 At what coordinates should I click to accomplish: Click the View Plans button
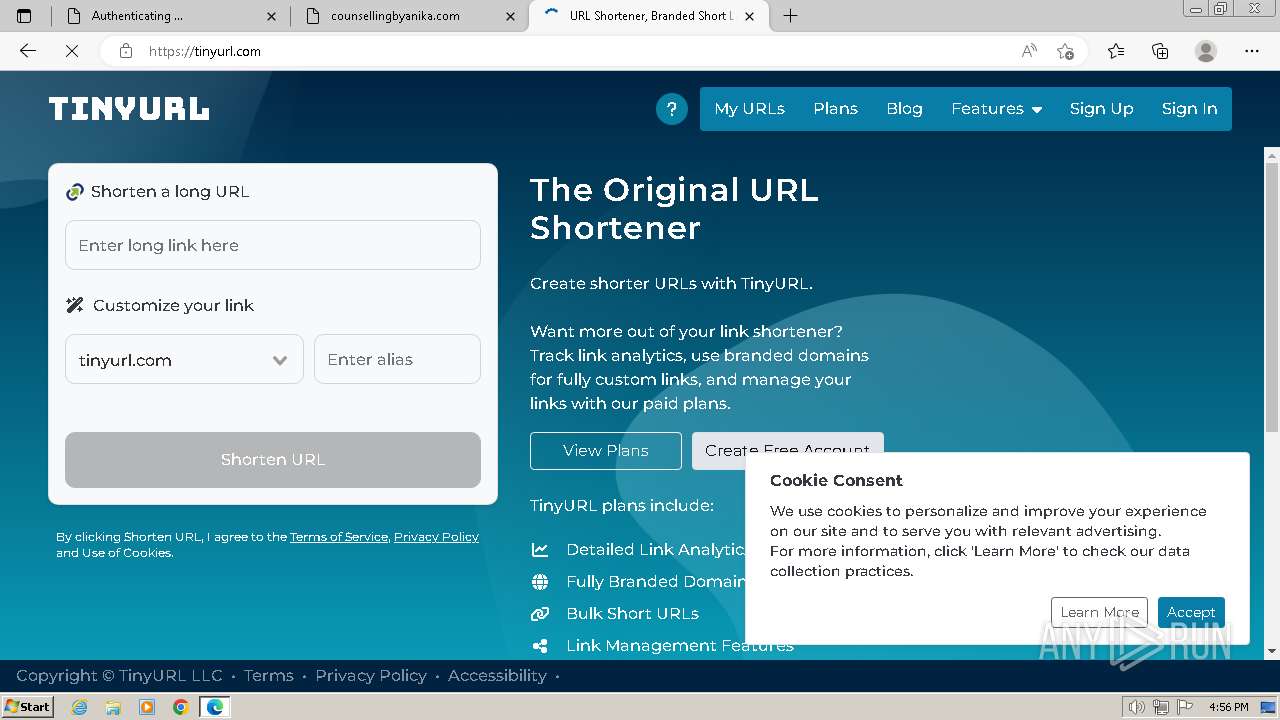point(606,451)
